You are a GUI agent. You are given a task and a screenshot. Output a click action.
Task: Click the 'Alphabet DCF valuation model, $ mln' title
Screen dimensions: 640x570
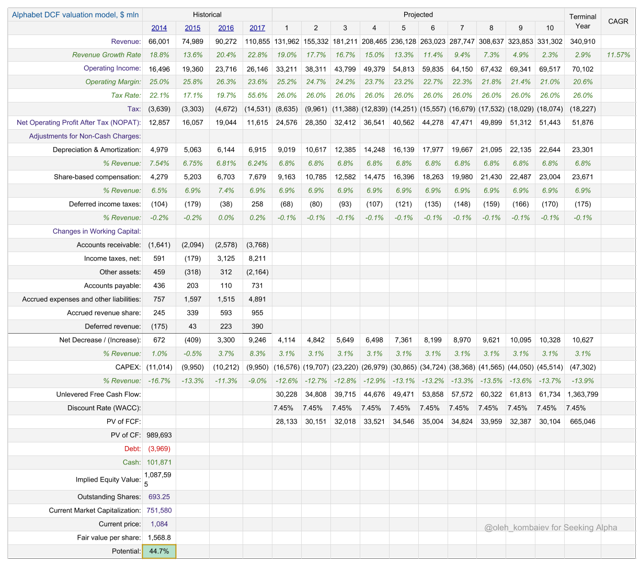tap(75, 15)
